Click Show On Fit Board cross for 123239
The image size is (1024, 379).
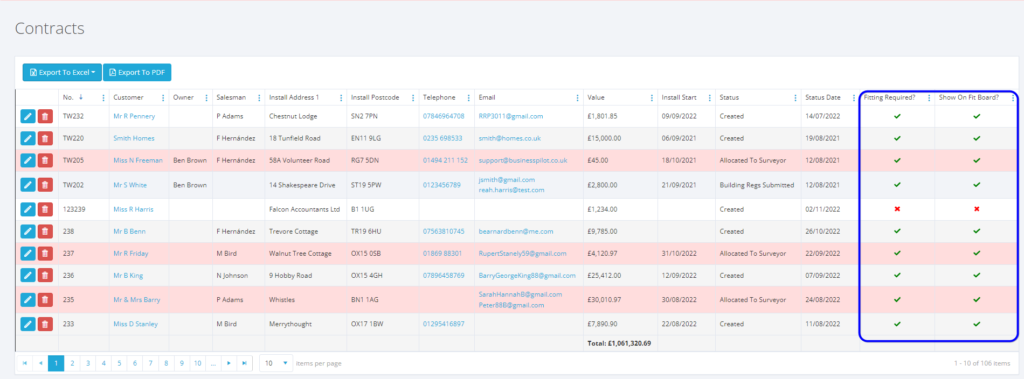tap(976, 209)
